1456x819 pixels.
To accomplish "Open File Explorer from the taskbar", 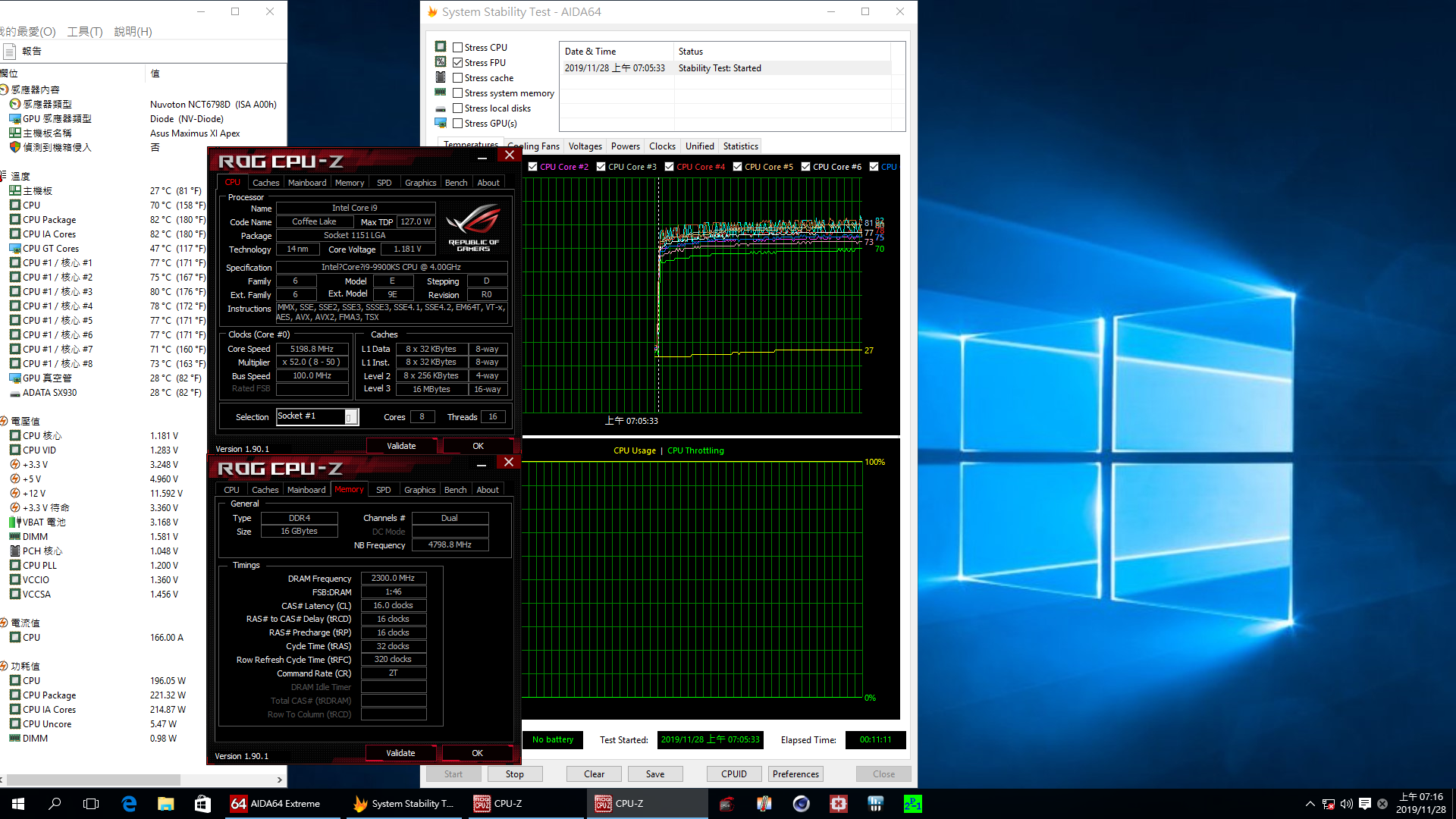I will click(x=165, y=804).
